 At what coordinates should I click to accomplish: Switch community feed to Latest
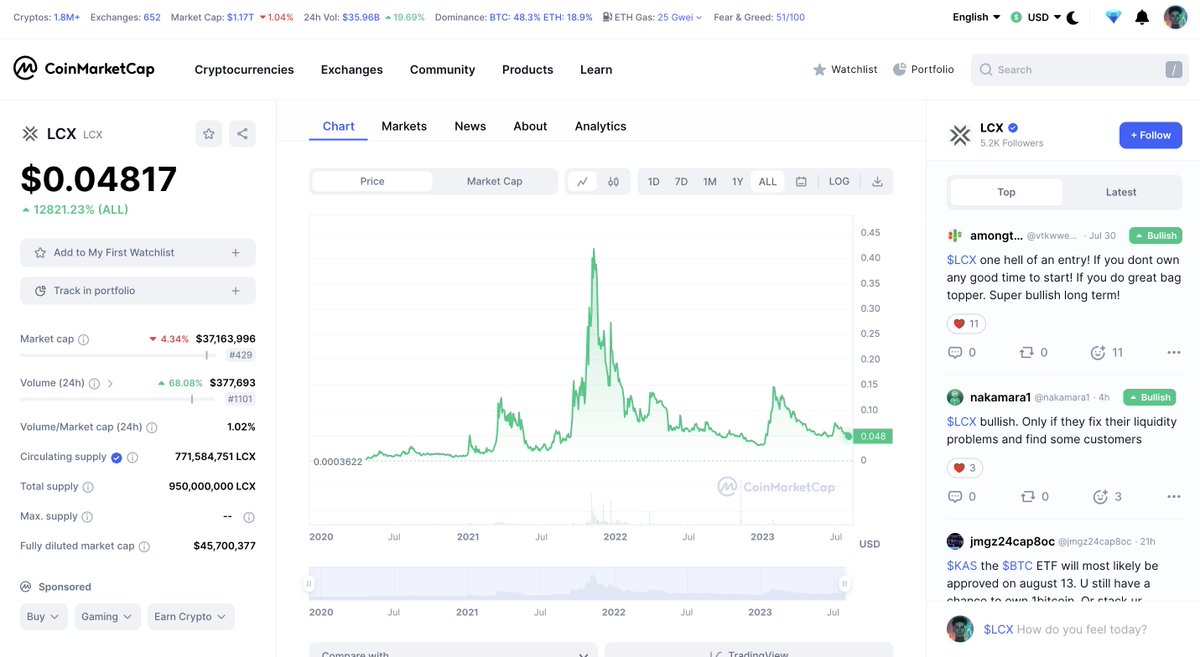click(x=1121, y=192)
